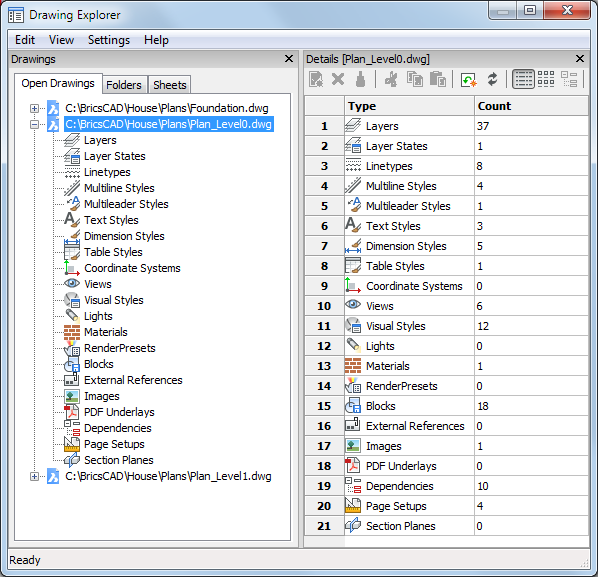Expand the Plan_Level1.dwg drawing node
The width and height of the screenshot is (598, 577).
34,476
